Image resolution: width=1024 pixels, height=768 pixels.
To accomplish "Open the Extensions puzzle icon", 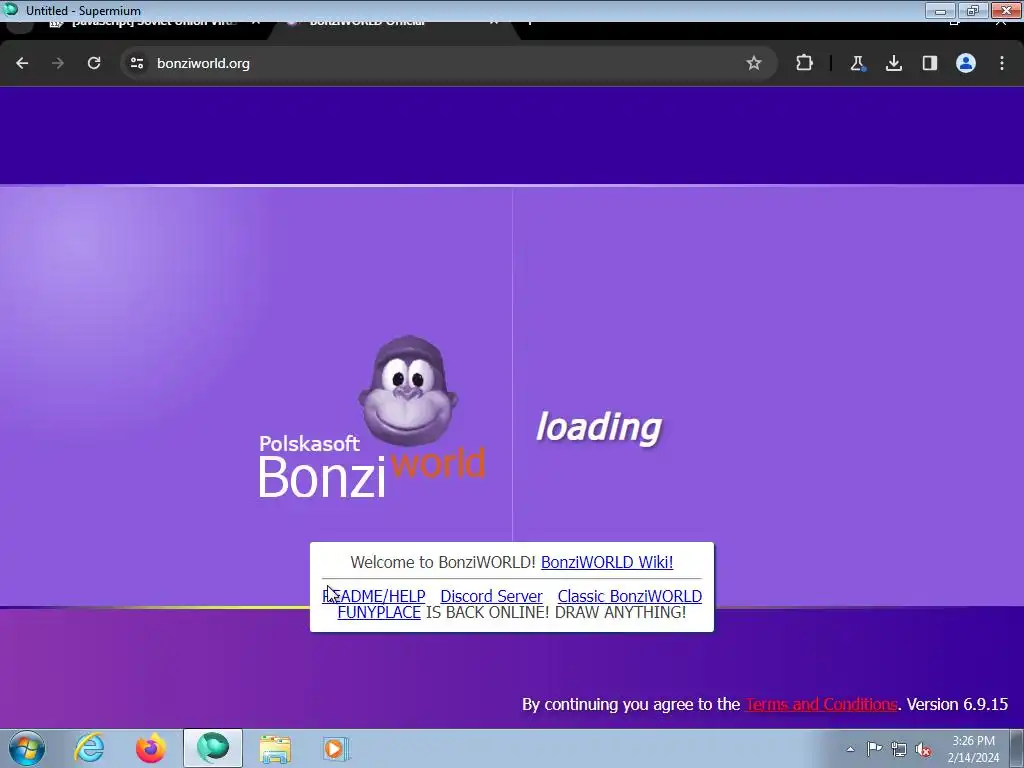I will 805,63.
